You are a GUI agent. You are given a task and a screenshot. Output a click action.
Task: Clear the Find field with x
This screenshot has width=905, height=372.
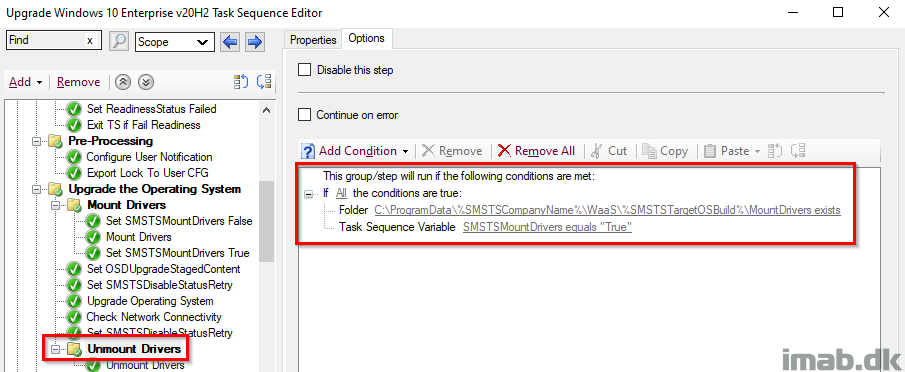pos(89,40)
